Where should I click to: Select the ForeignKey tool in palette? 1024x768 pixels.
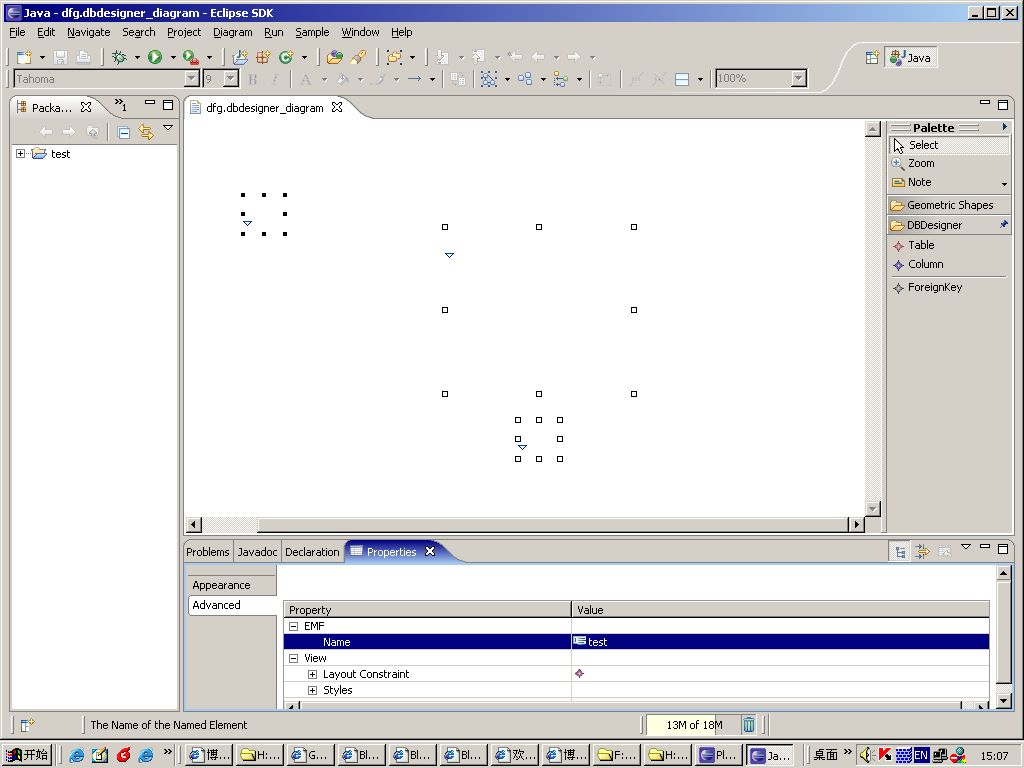[935, 287]
